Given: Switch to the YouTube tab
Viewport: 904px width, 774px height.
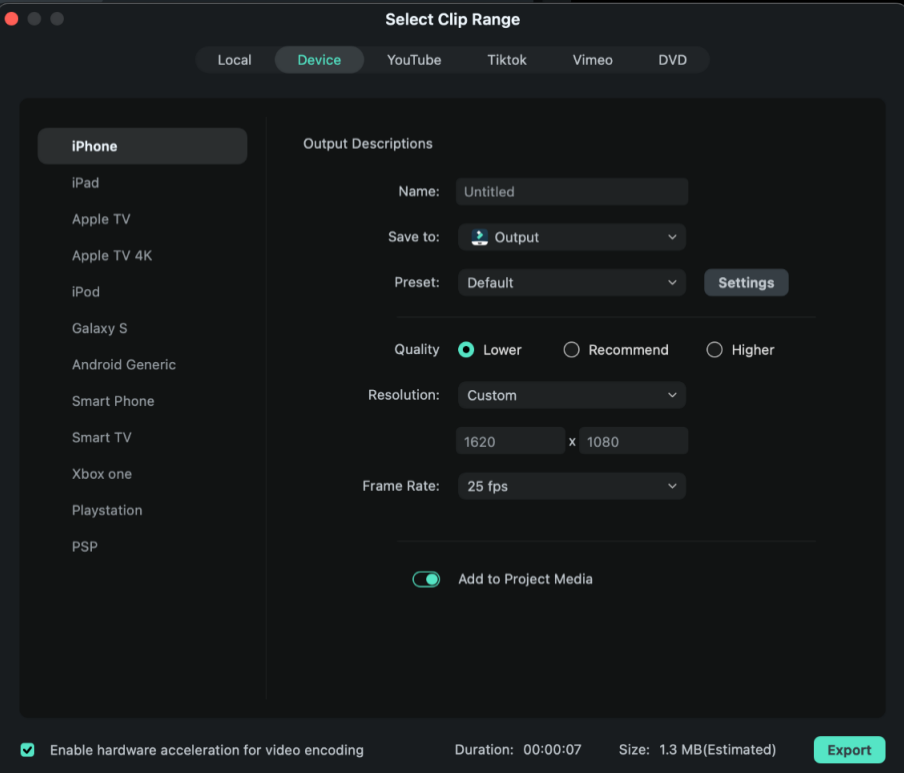Looking at the screenshot, I should point(414,60).
